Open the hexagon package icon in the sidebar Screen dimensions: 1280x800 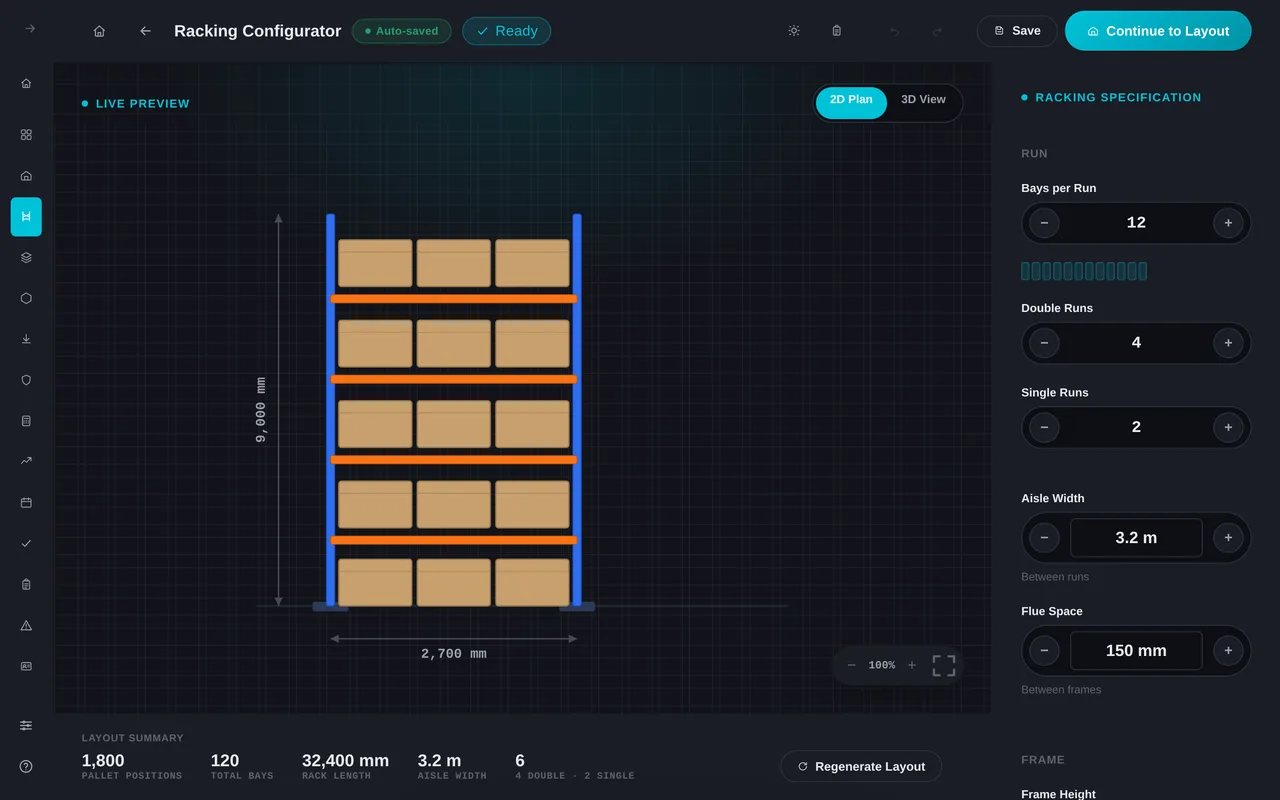[x=26, y=298]
